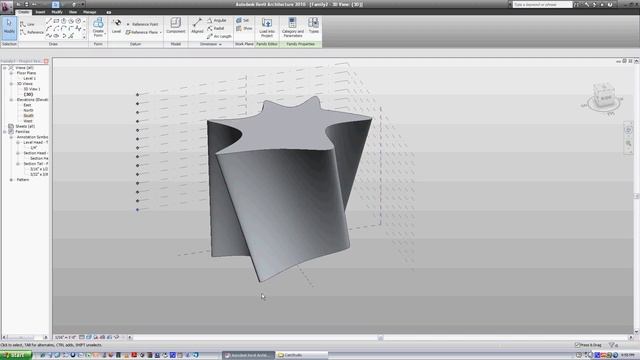
Task: Open the Create Form dropdown arrow
Action: coord(105,34)
